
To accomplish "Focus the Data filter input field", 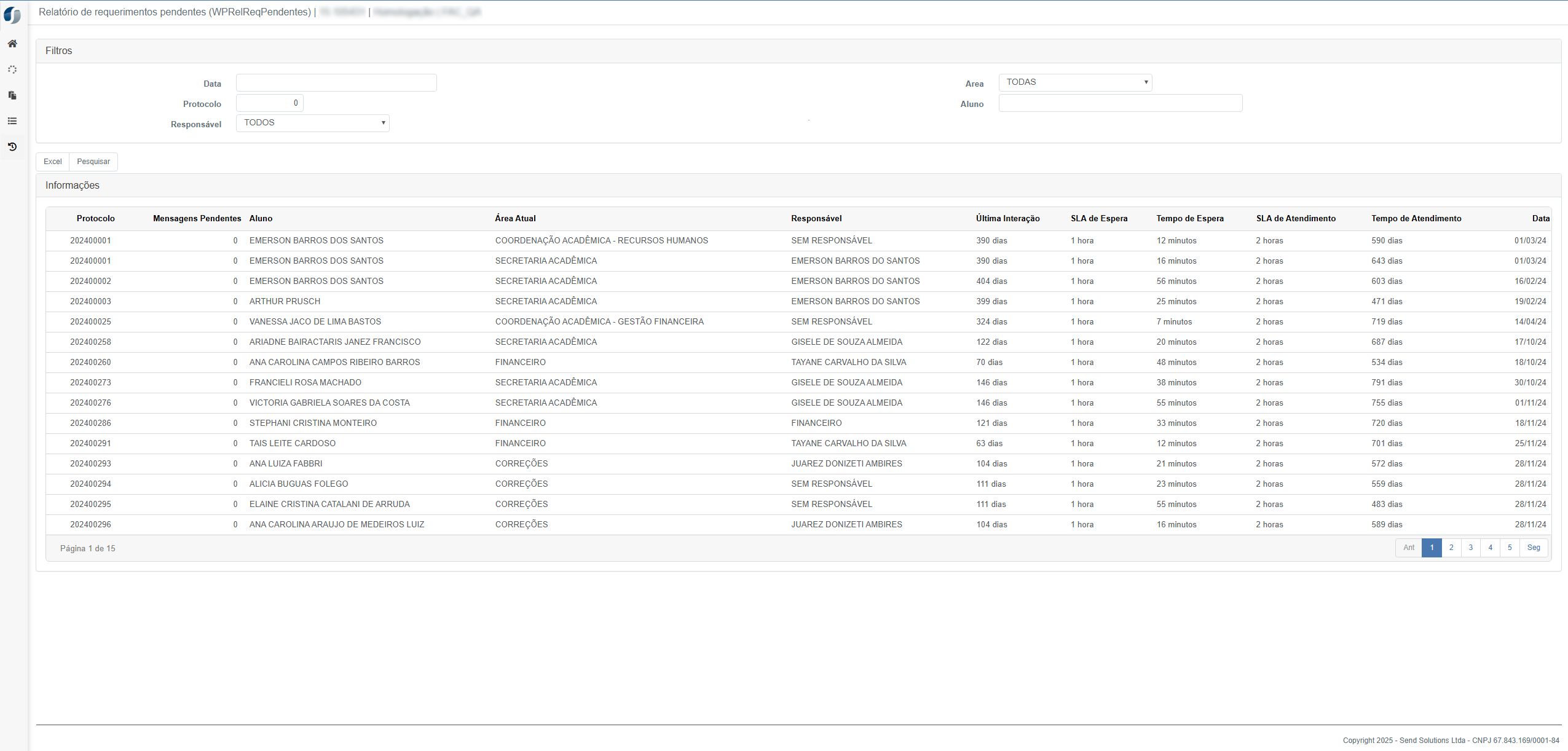I will point(336,83).
